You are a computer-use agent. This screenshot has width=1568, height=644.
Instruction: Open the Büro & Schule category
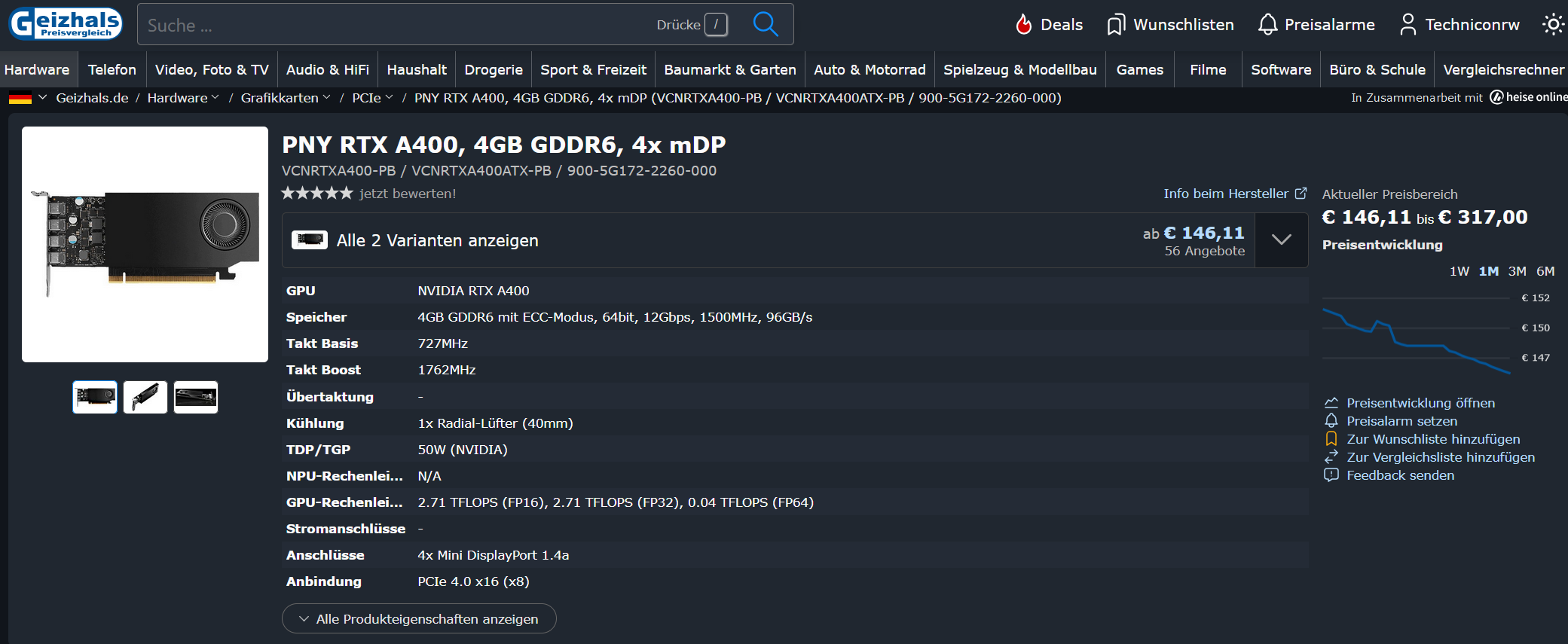pyautogui.click(x=1377, y=69)
